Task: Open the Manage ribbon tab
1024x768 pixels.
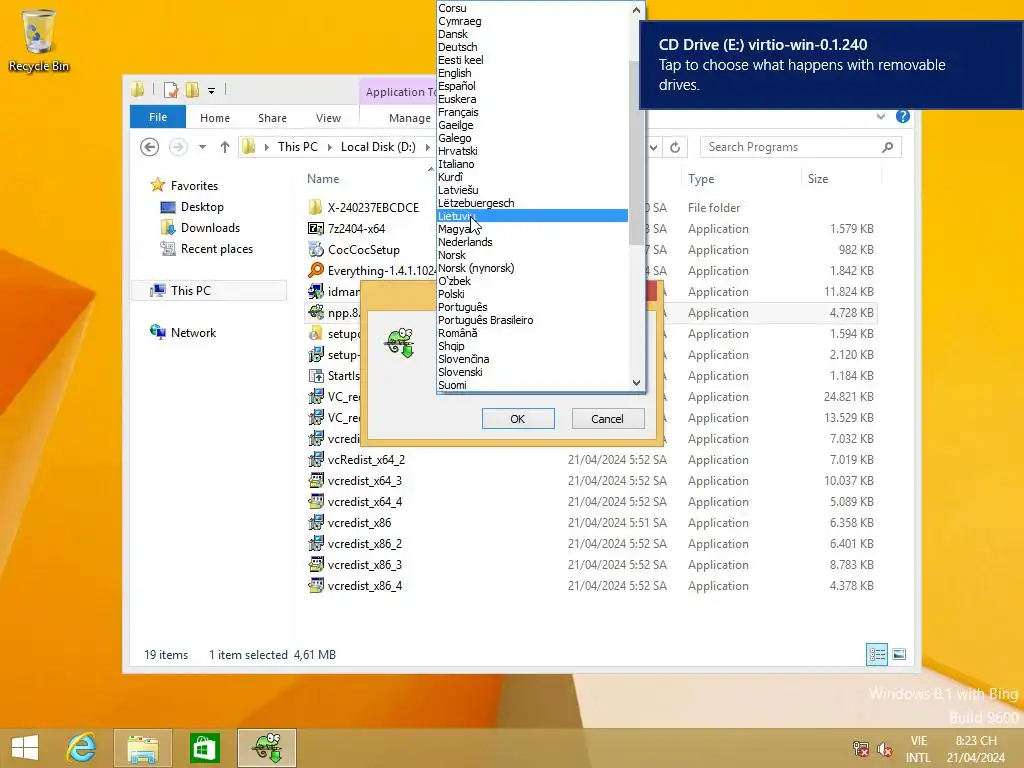Action: pyautogui.click(x=409, y=118)
